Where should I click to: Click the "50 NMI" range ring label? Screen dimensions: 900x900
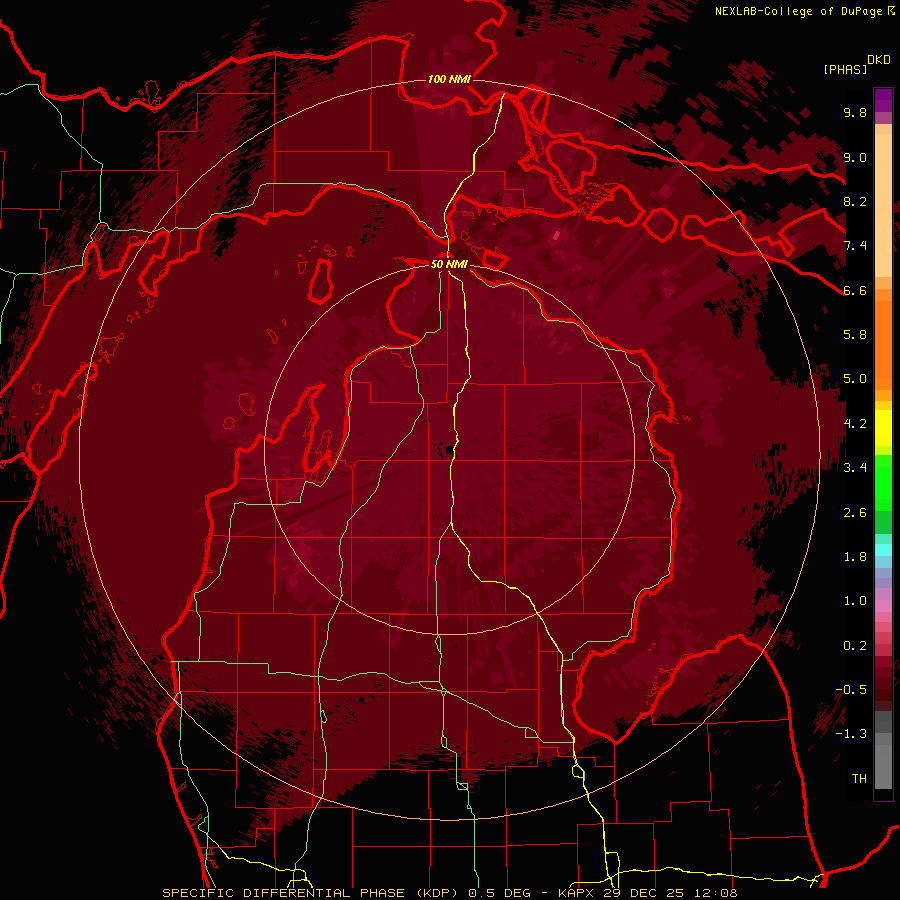point(449,265)
